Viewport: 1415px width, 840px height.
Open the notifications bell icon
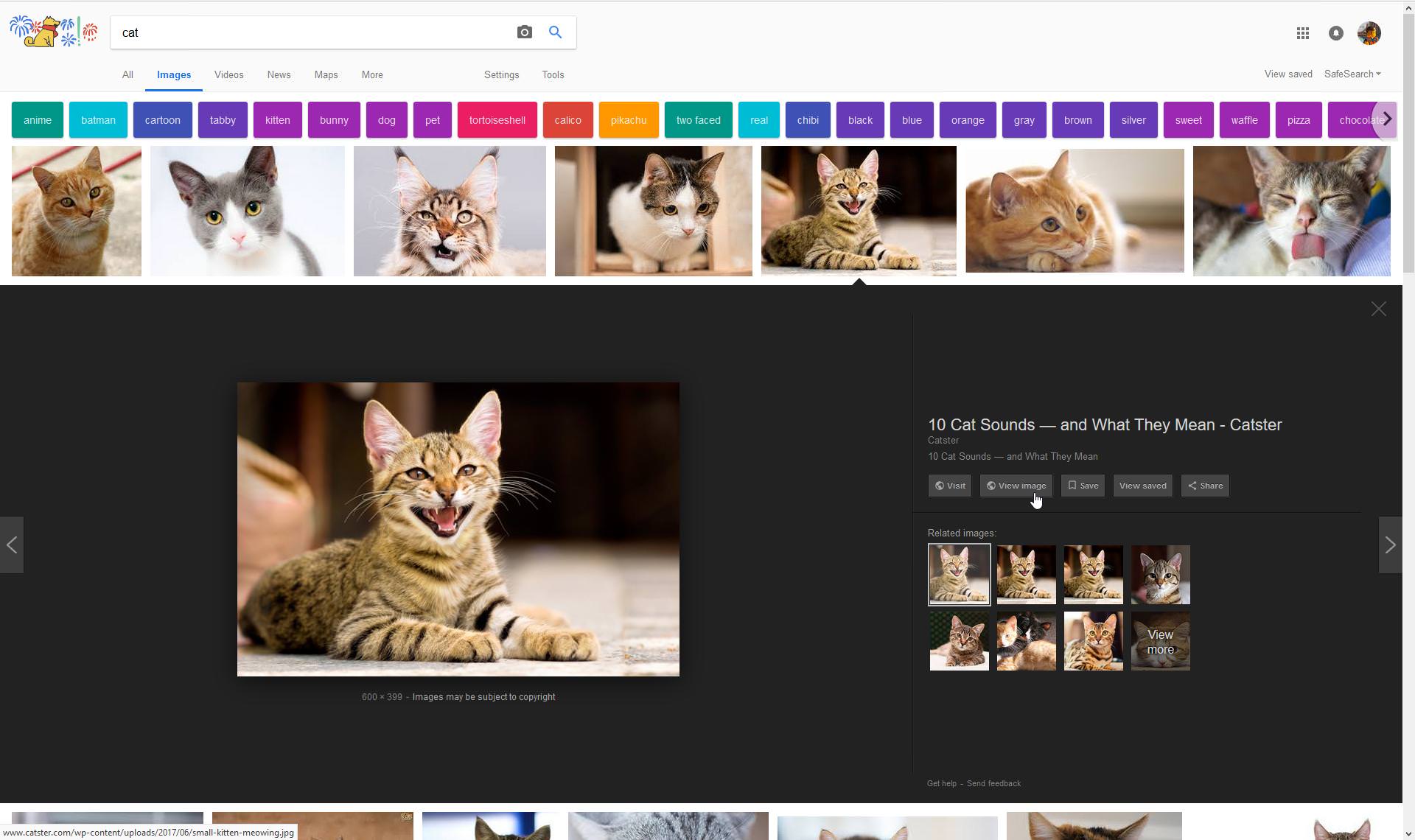(x=1335, y=33)
